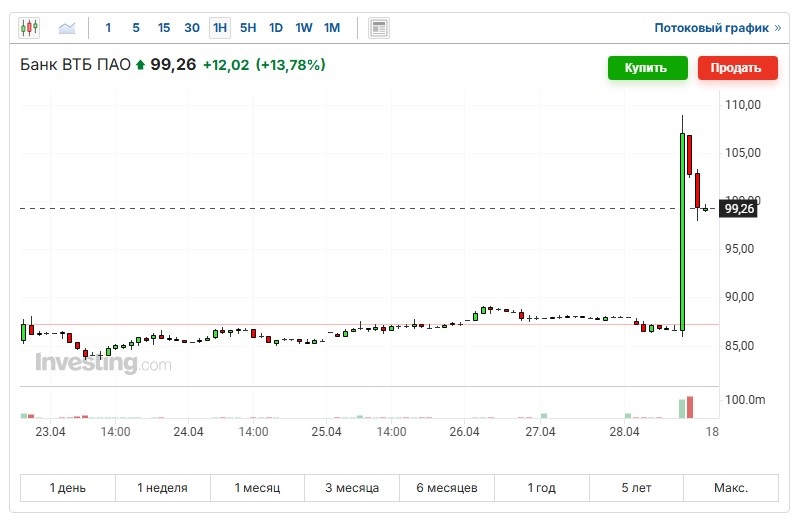798x520 pixels.
Task: Switch to candlestick chart type icon
Action: [29, 27]
